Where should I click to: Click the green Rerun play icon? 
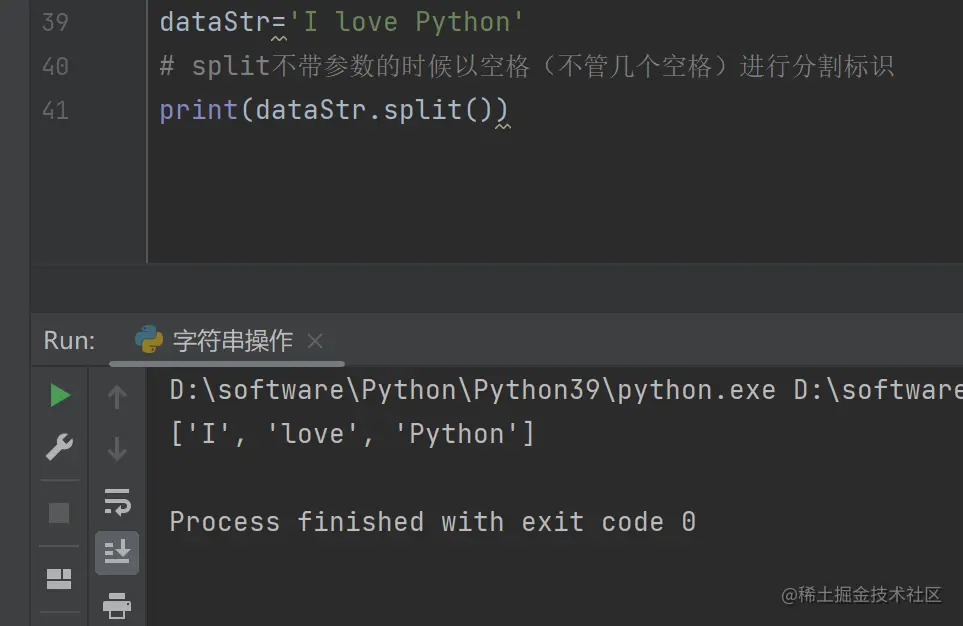point(60,396)
